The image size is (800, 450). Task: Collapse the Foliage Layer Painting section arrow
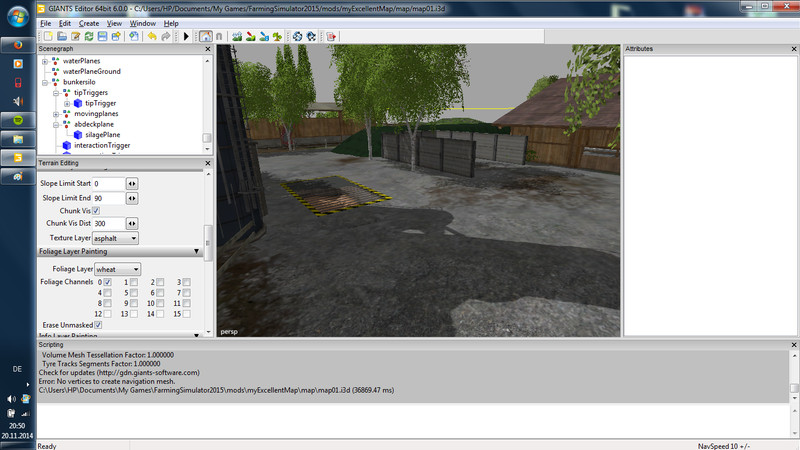point(196,252)
